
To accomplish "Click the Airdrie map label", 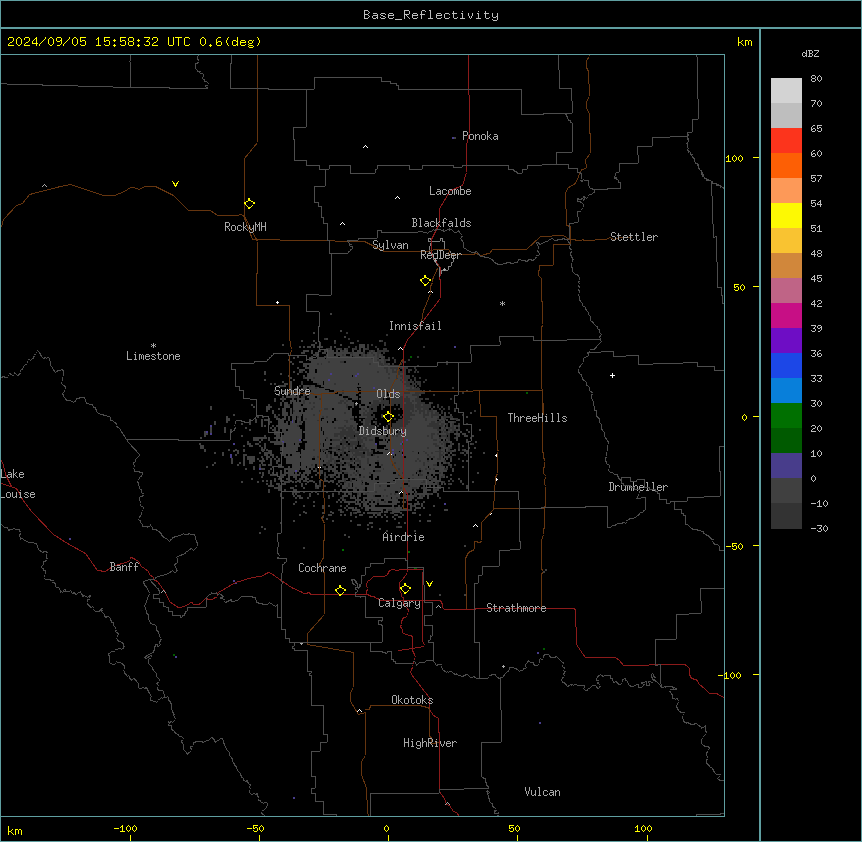I will [404, 537].
